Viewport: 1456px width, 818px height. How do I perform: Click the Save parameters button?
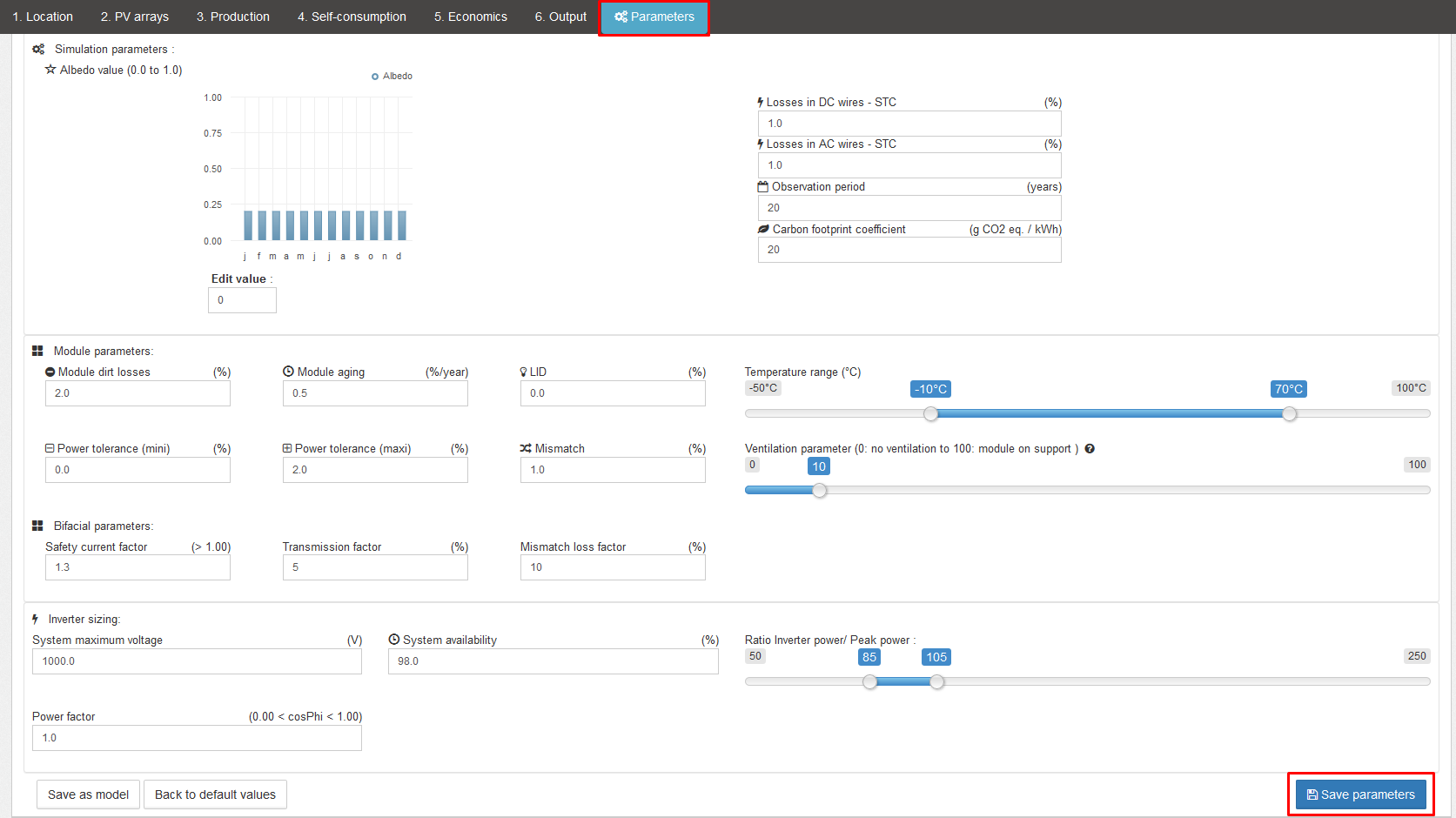tap(1361, 795)
